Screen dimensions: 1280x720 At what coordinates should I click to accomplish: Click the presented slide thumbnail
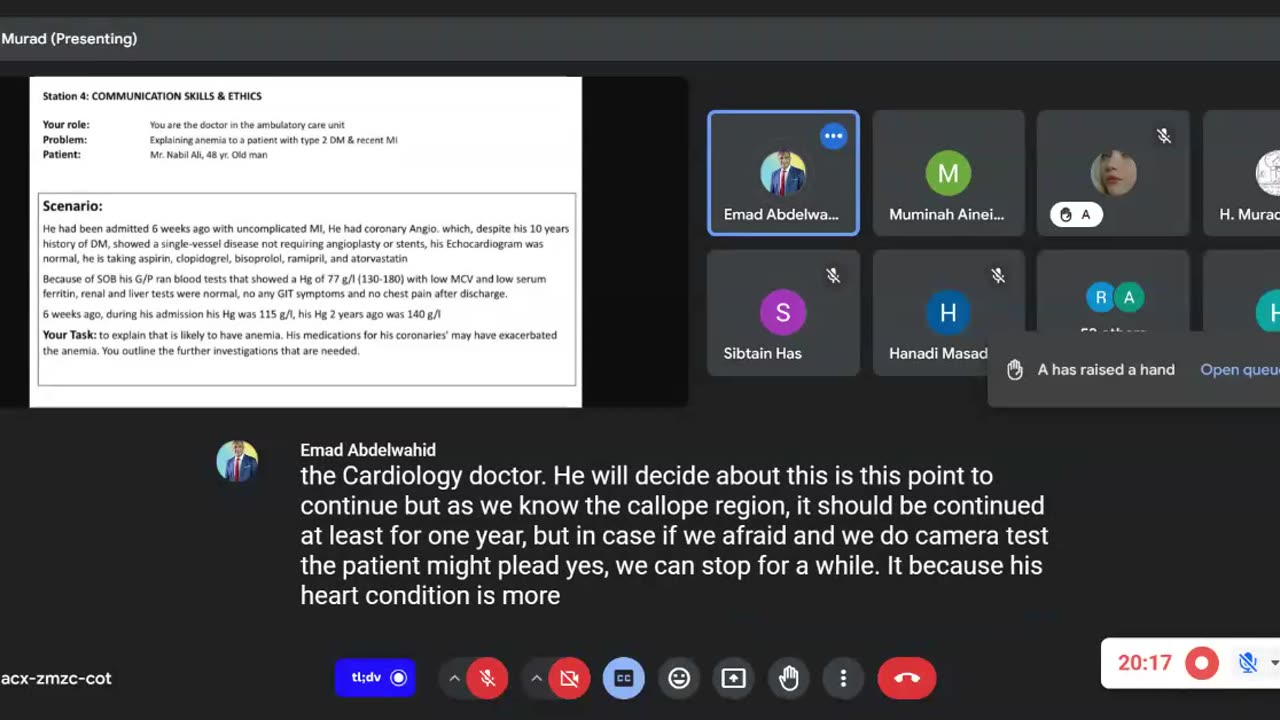click(305, 241)
